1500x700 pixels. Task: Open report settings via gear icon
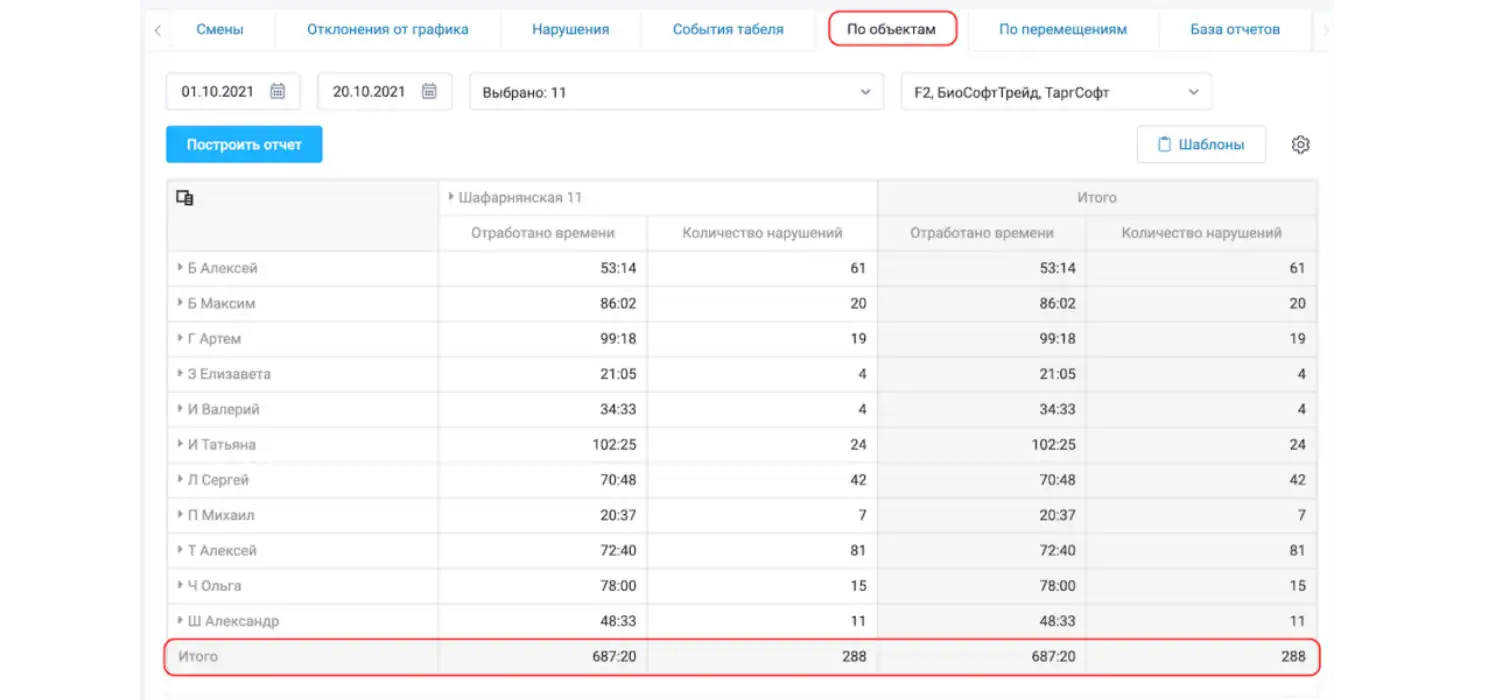click(x=1300, y=144)
